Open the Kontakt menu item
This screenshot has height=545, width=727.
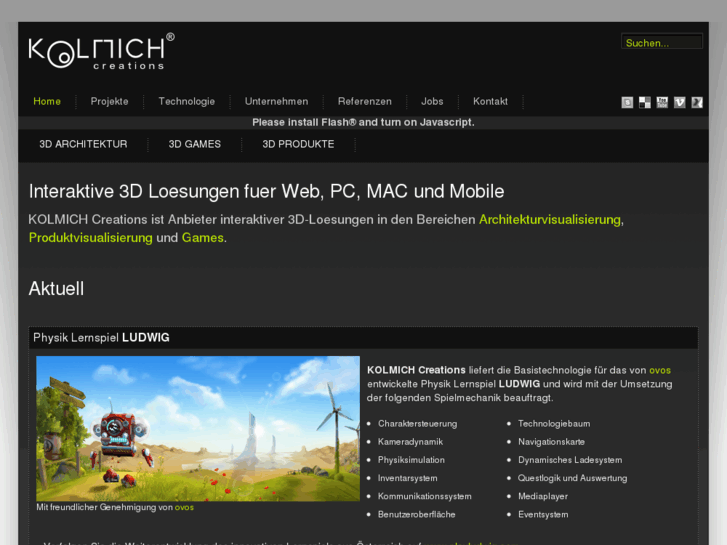coord(490,101)
